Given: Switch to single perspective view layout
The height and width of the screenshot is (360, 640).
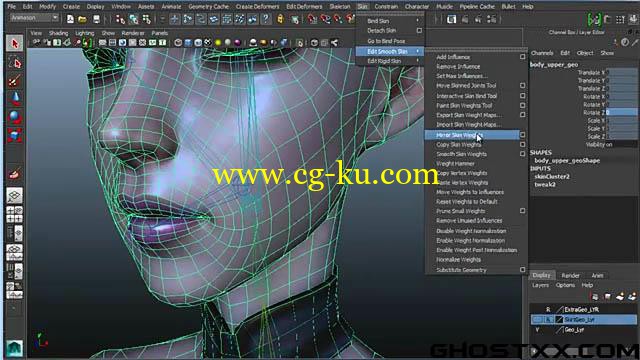Looking at the screenshot, I should click(15, 196).
